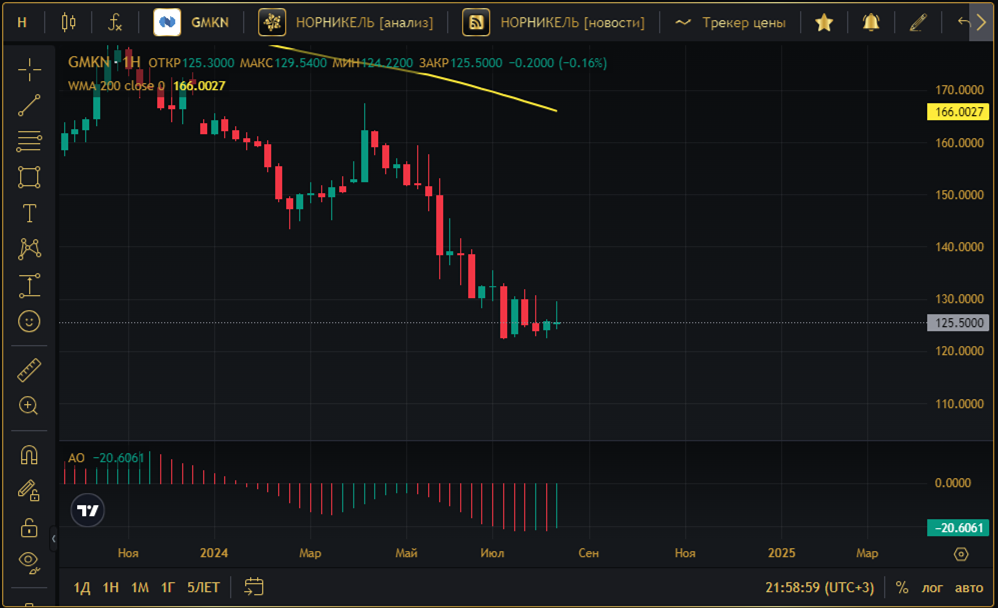
Task: Click the AO indicator legend label
Action: pyautogui.click(x=76, y=458)
